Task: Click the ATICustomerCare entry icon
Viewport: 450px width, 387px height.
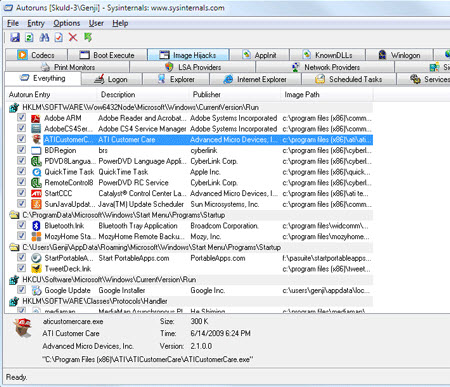Action: (x=36, y=140)
